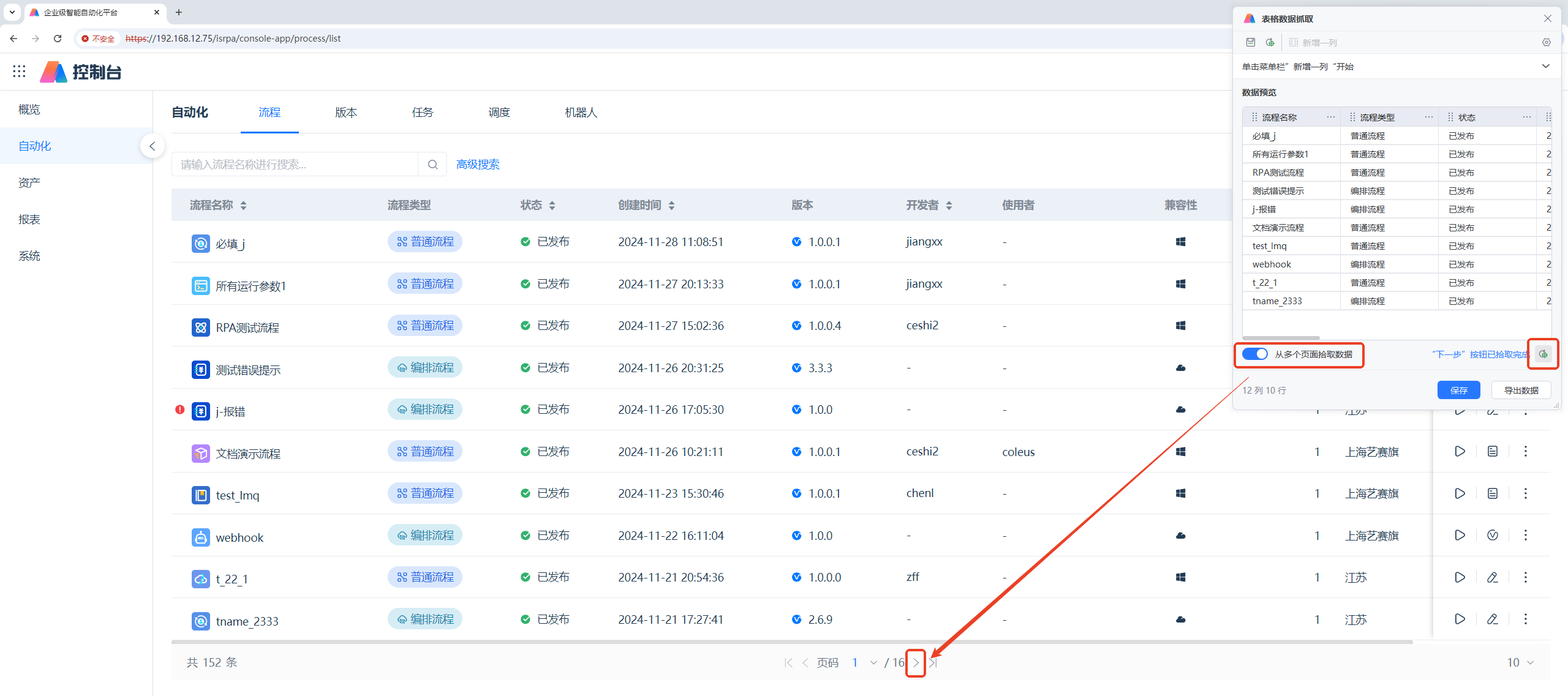
Task: Open more options for webhook row
Action: (x=1526, y=536)
